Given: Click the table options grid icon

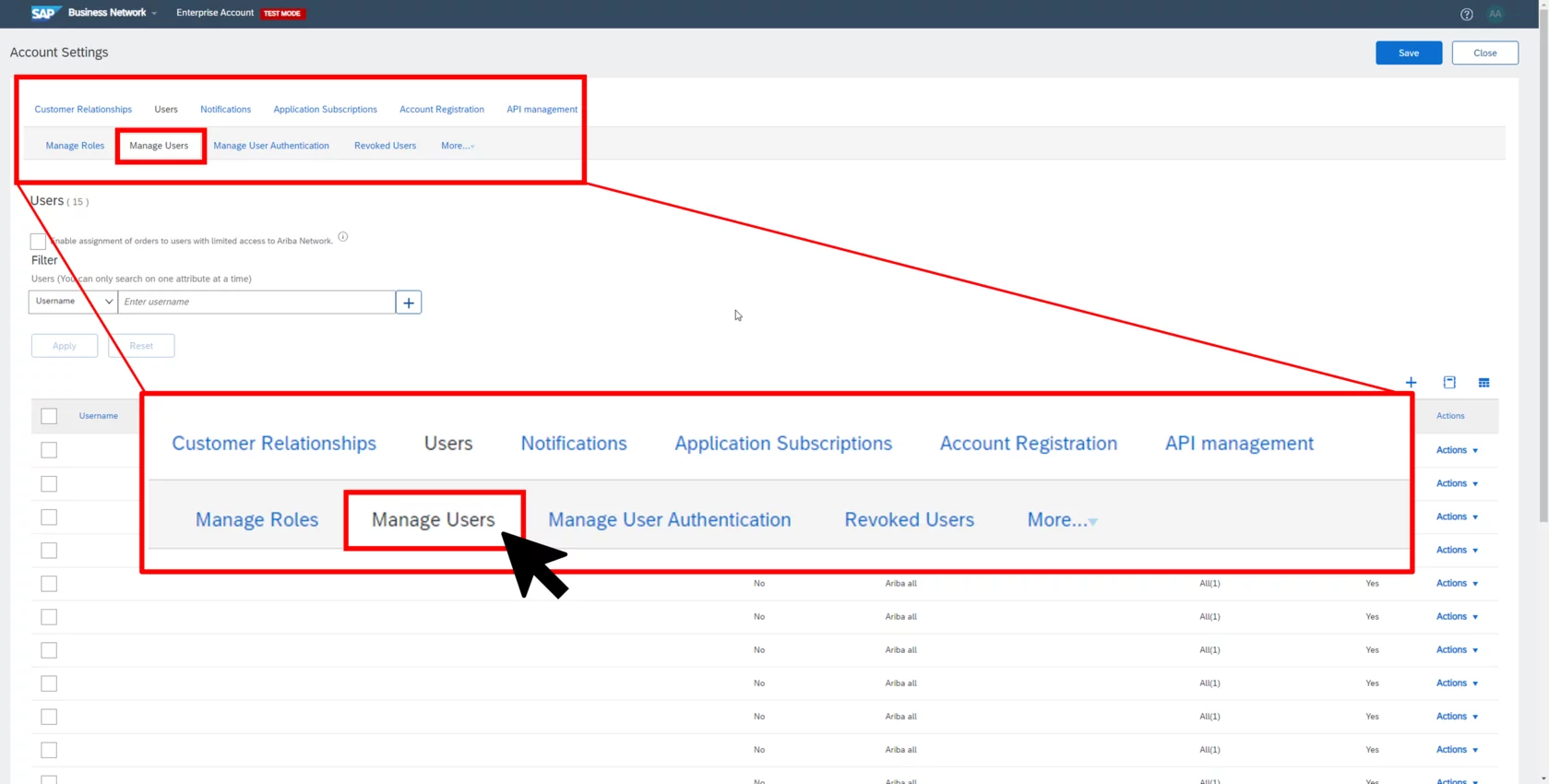Looking at the screenshot, I should click(1483, 382).
